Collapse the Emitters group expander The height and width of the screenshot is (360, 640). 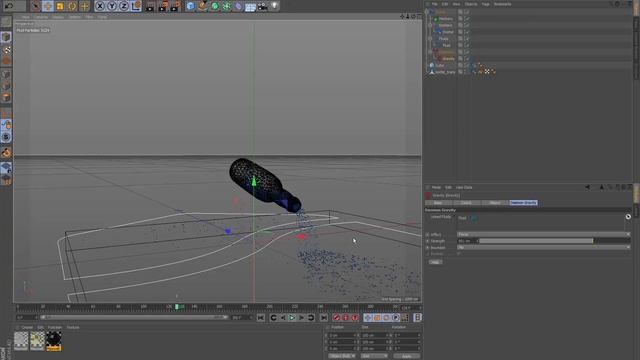coord(430,25)
